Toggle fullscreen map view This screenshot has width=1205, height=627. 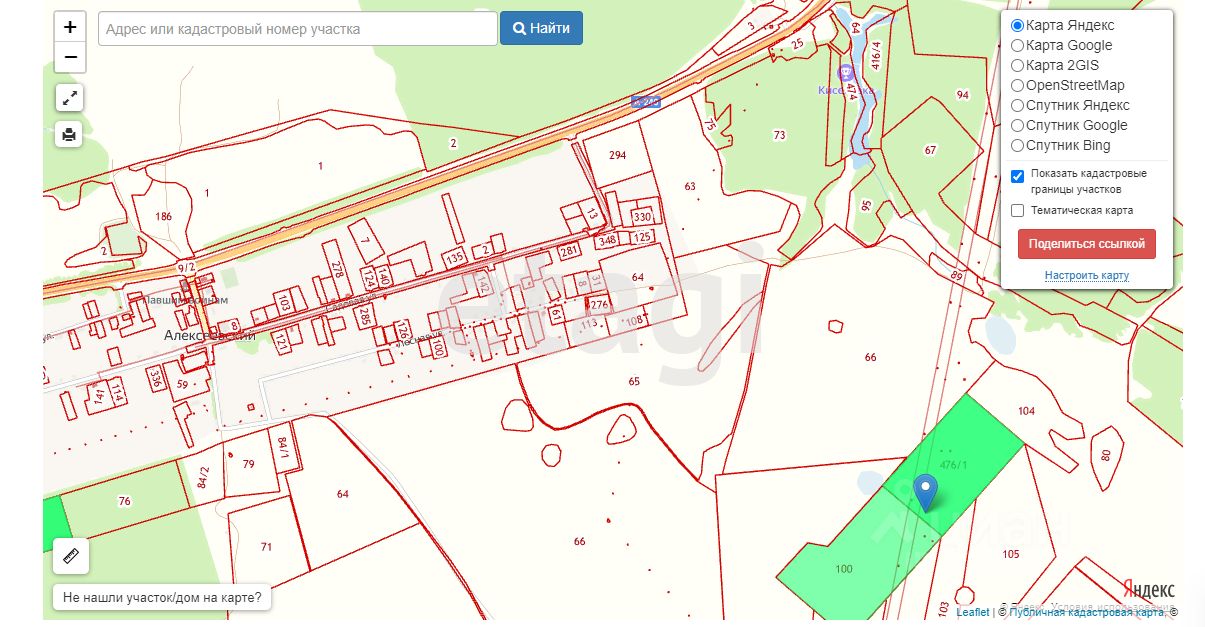point(69,98)
